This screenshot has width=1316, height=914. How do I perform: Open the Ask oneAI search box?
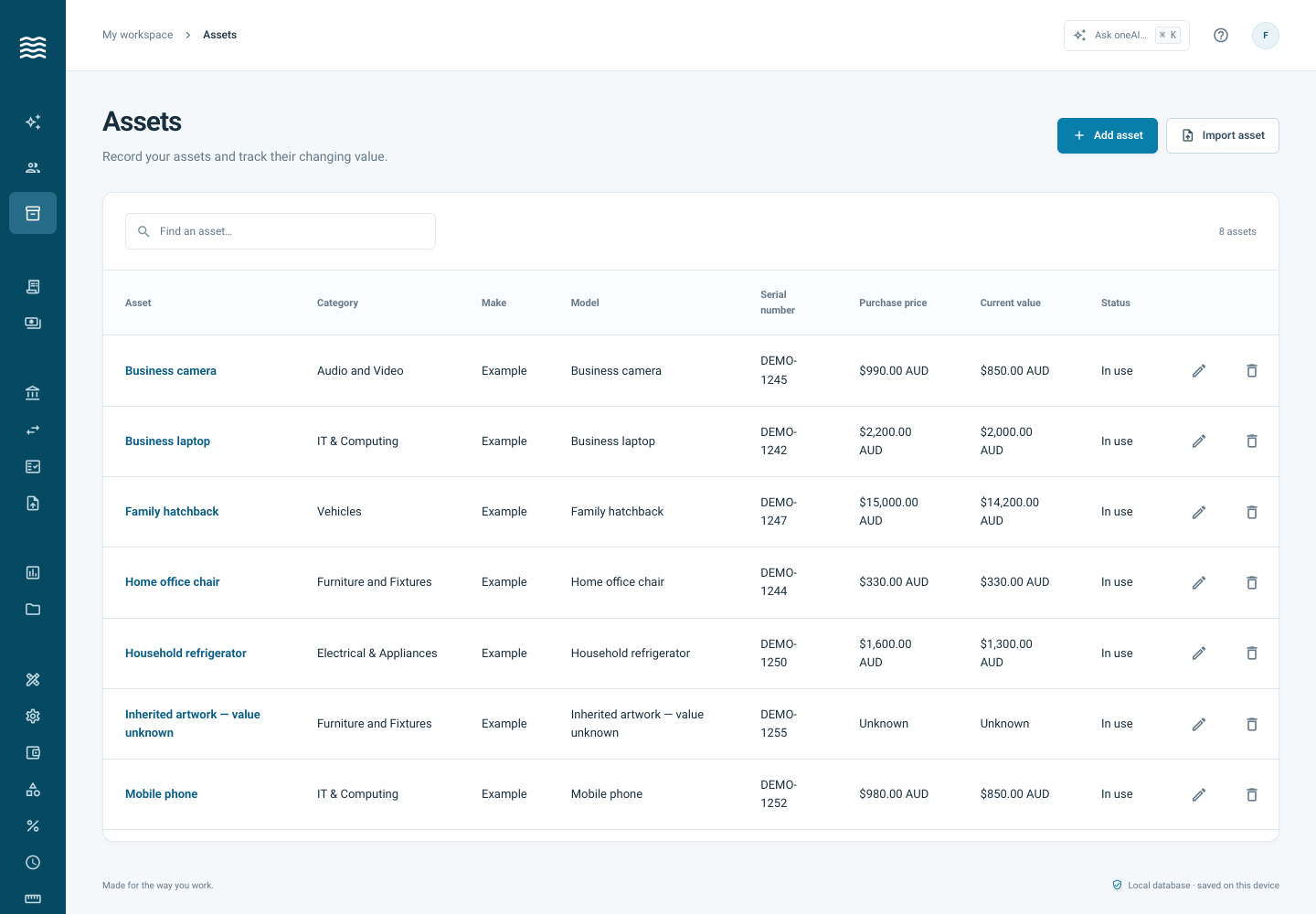[1127, 36]
